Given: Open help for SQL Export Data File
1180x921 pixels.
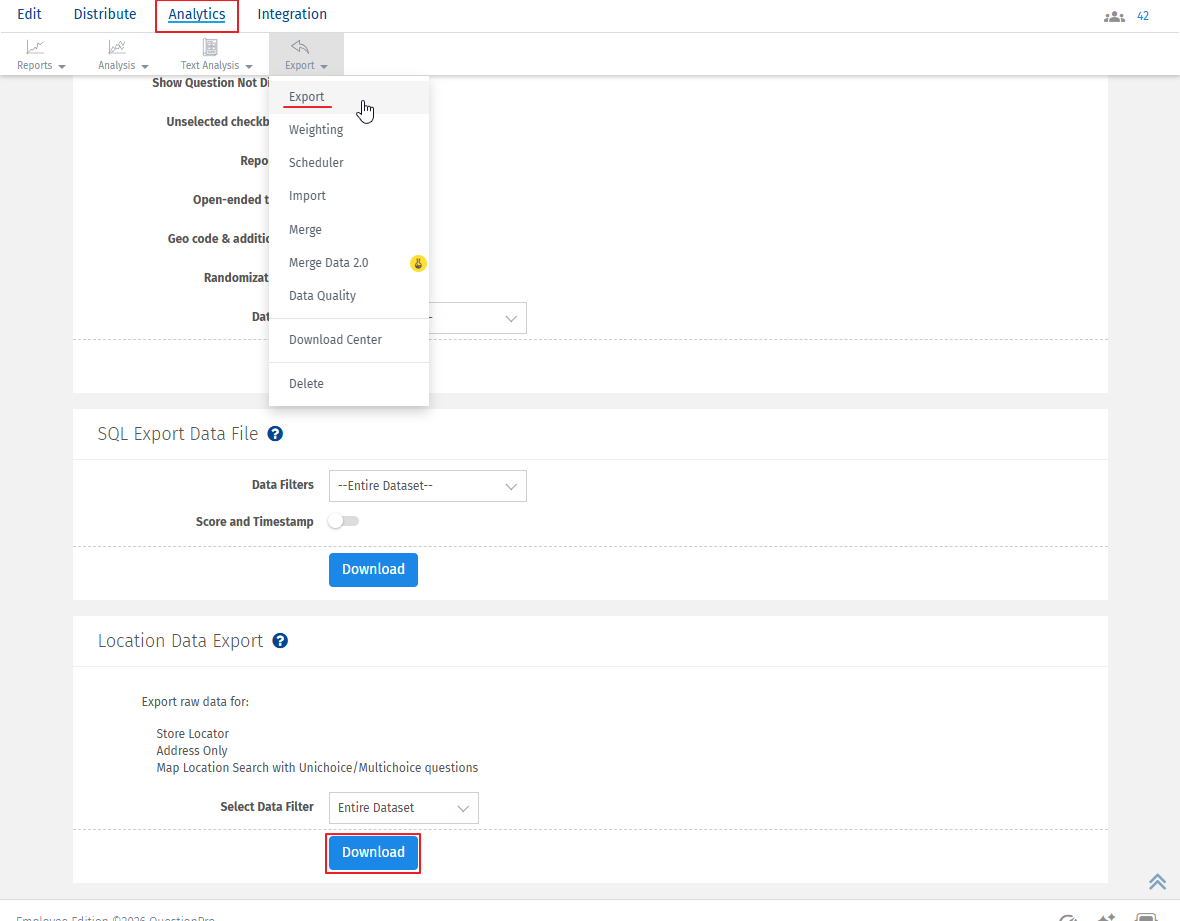Looking at the screenshot, I should click(x=275, y=434).
